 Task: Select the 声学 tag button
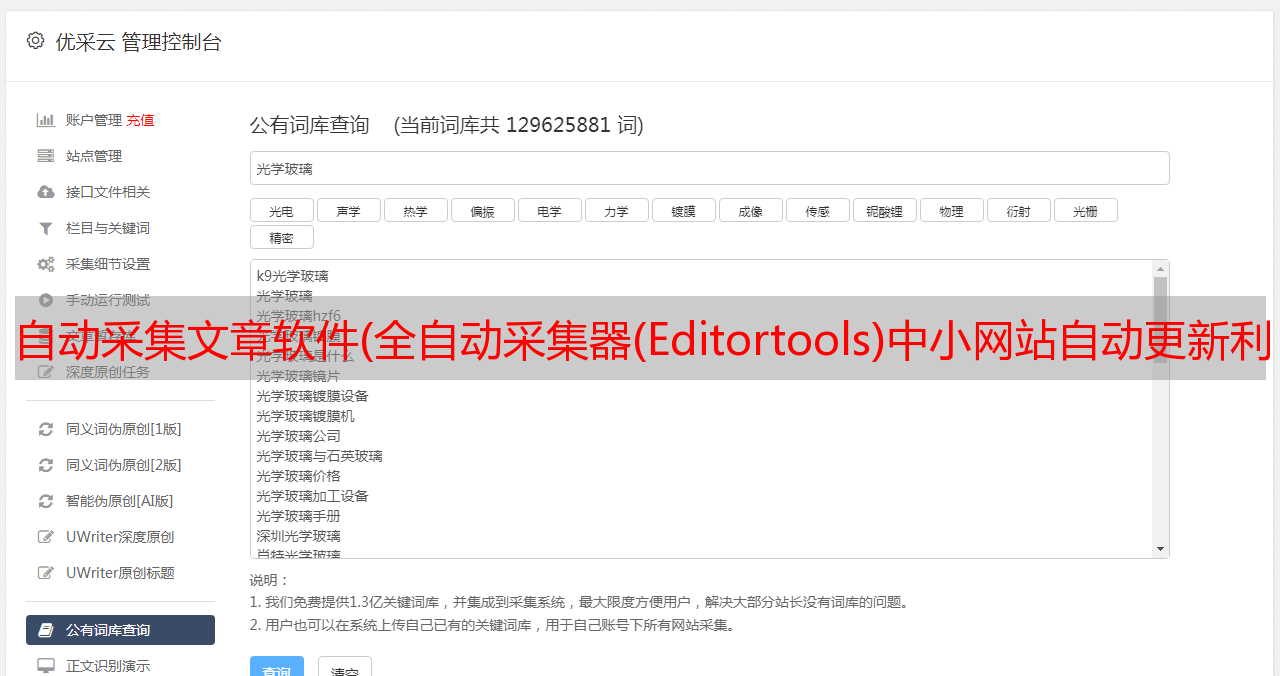click(x=348, y=211)
